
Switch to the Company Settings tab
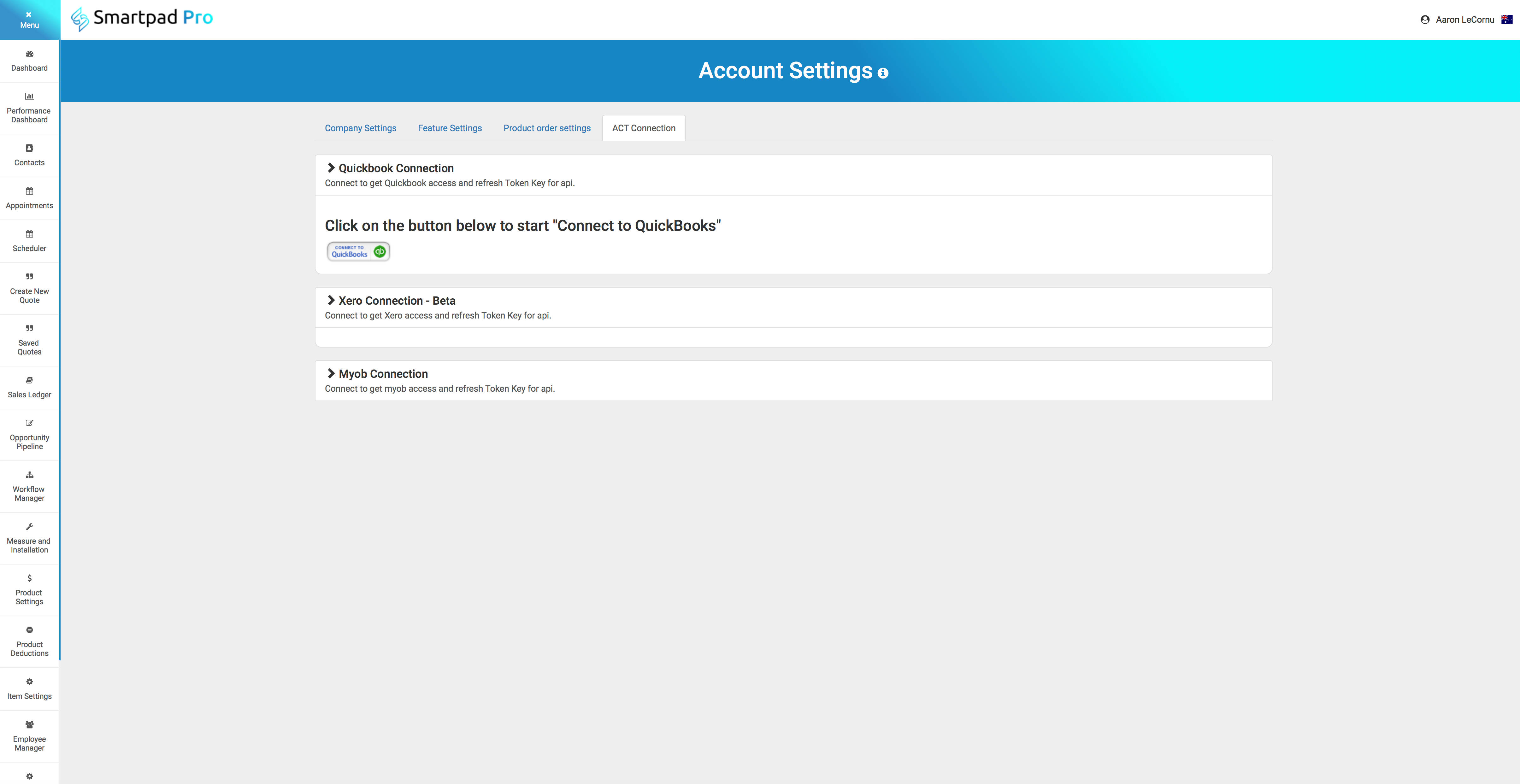(x=361, y=128)
